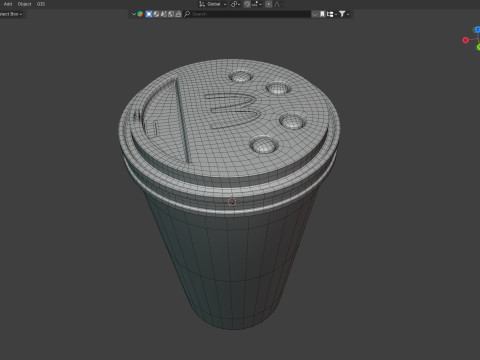Expand the Select Box tool dropdown
This screenshot has height=360, width=480.
click(11, 14)
